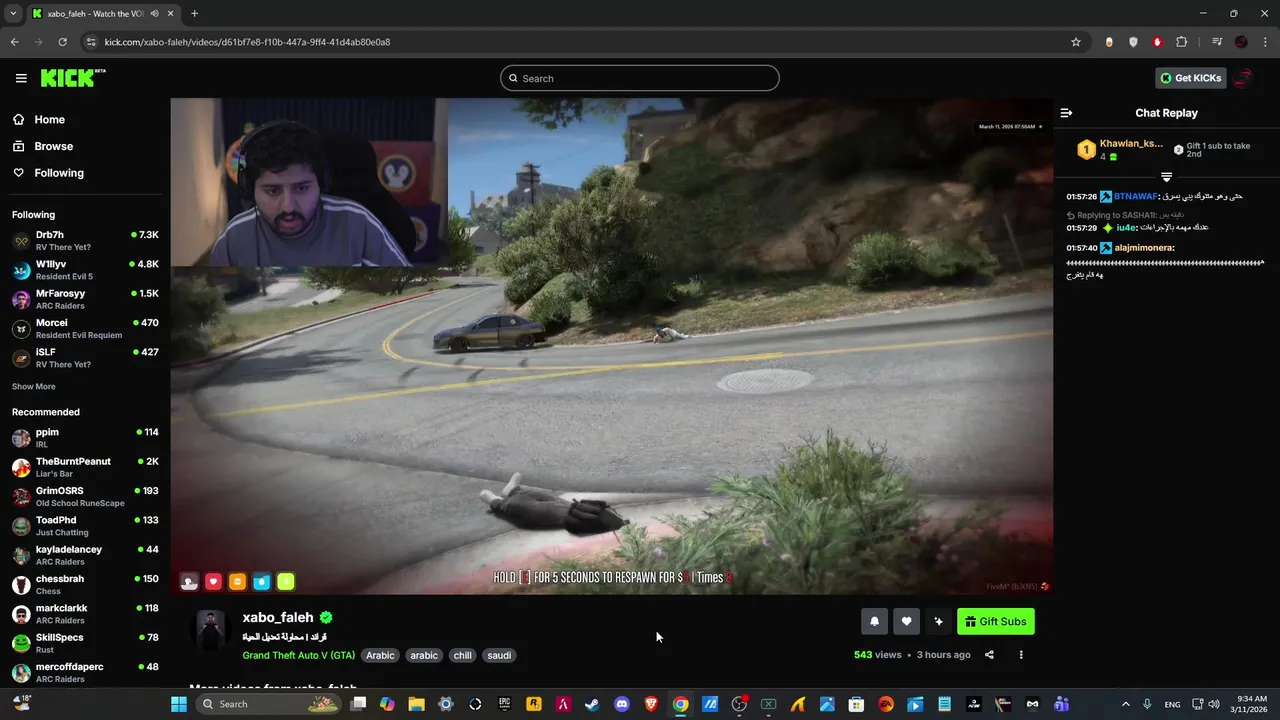Image resolution: width=1280 pixels, height=720 pixels.
Task: Open W1llyv followed channel
Action: point(85,270)
